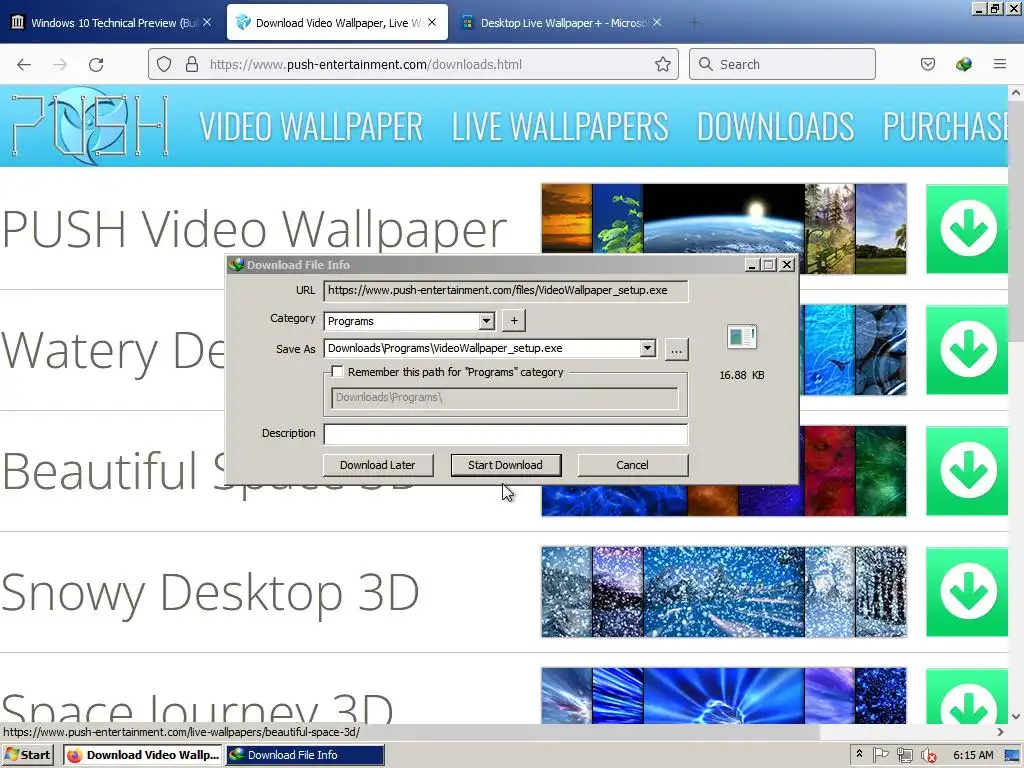Open VIDEO WALLPAPER navigation menu item
Image resolution: width=1024 pixels, height=768 pixels.
point(311,126)
